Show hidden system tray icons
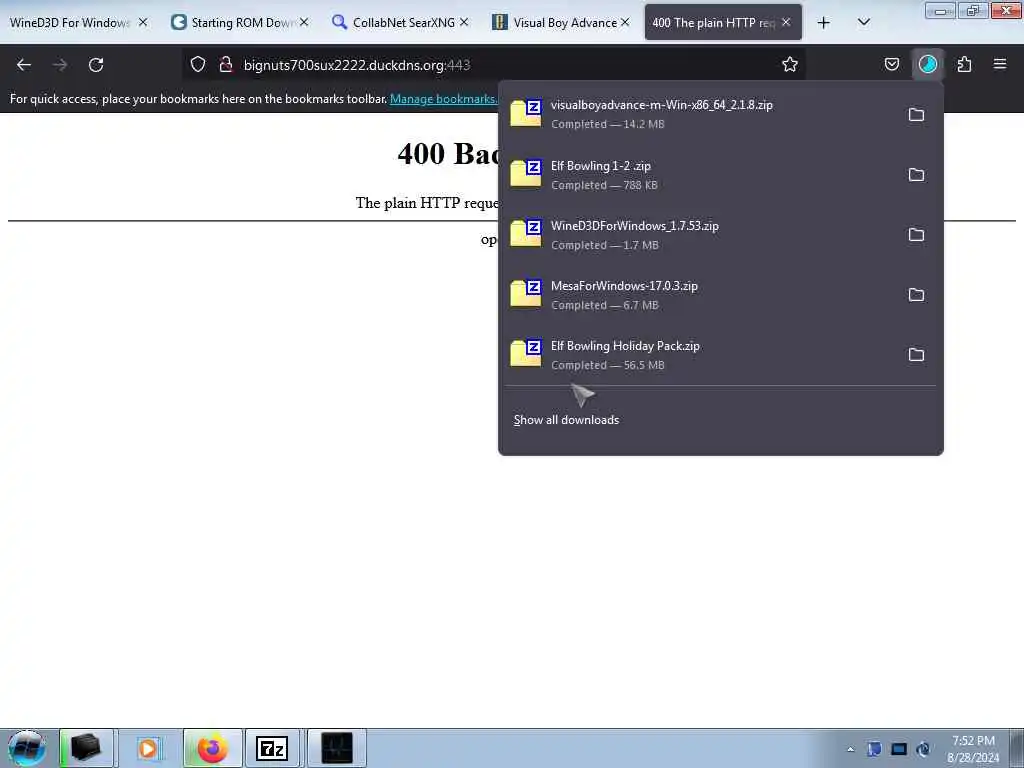 (x=850, y=749)
